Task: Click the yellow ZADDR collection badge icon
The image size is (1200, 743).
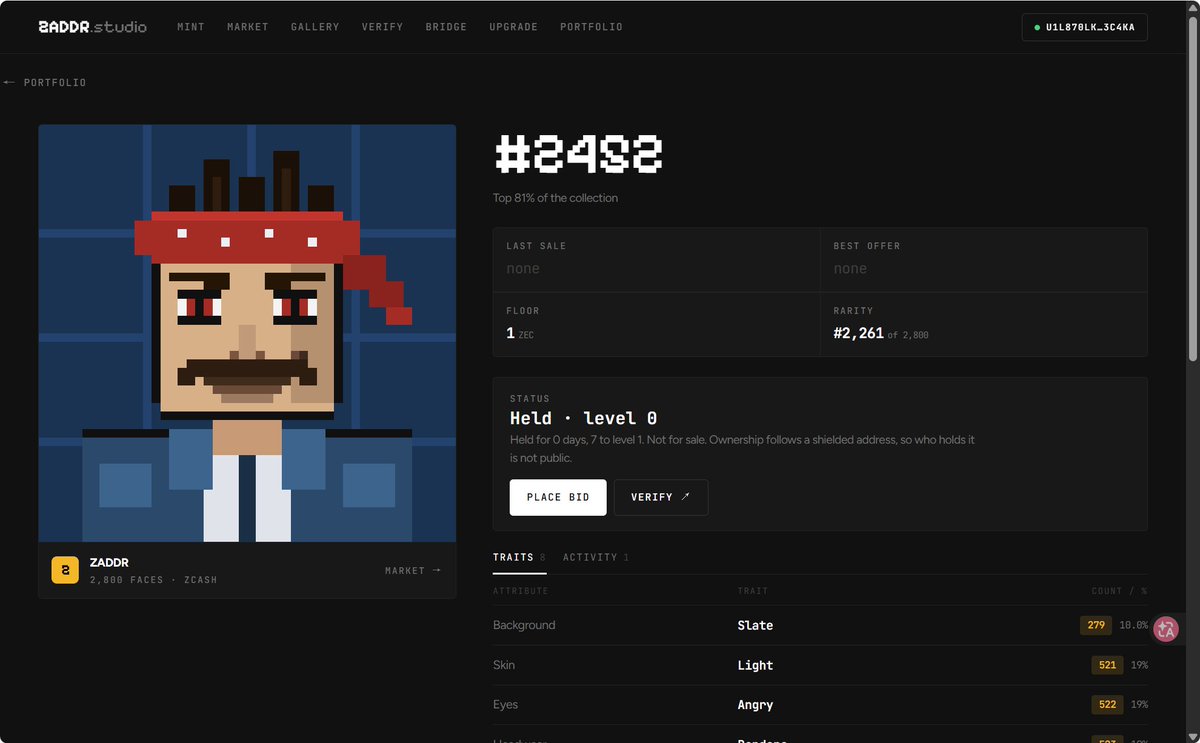Action: pos(65,570)
